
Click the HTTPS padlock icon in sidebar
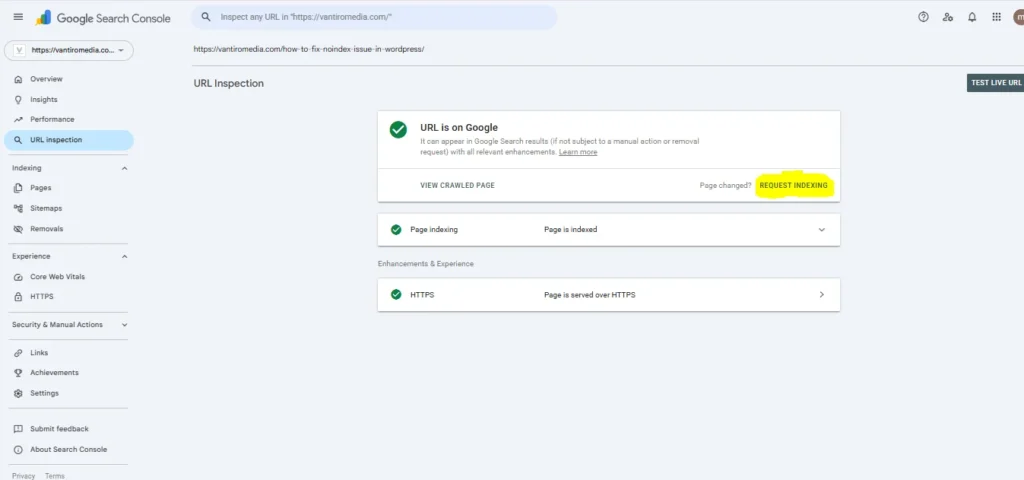(x=18, y=296)
